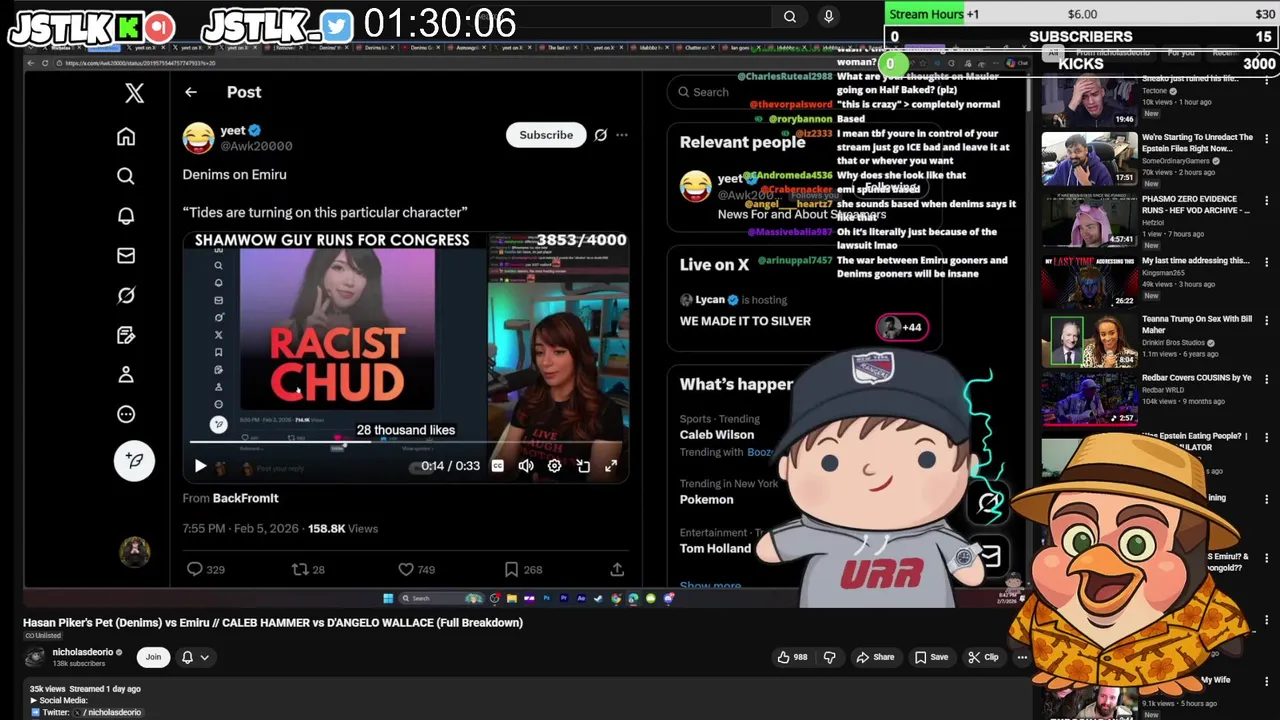Open the X Notifications bell icon
Viewport: 1280px width, 720px height.
(x=126, y=216)
